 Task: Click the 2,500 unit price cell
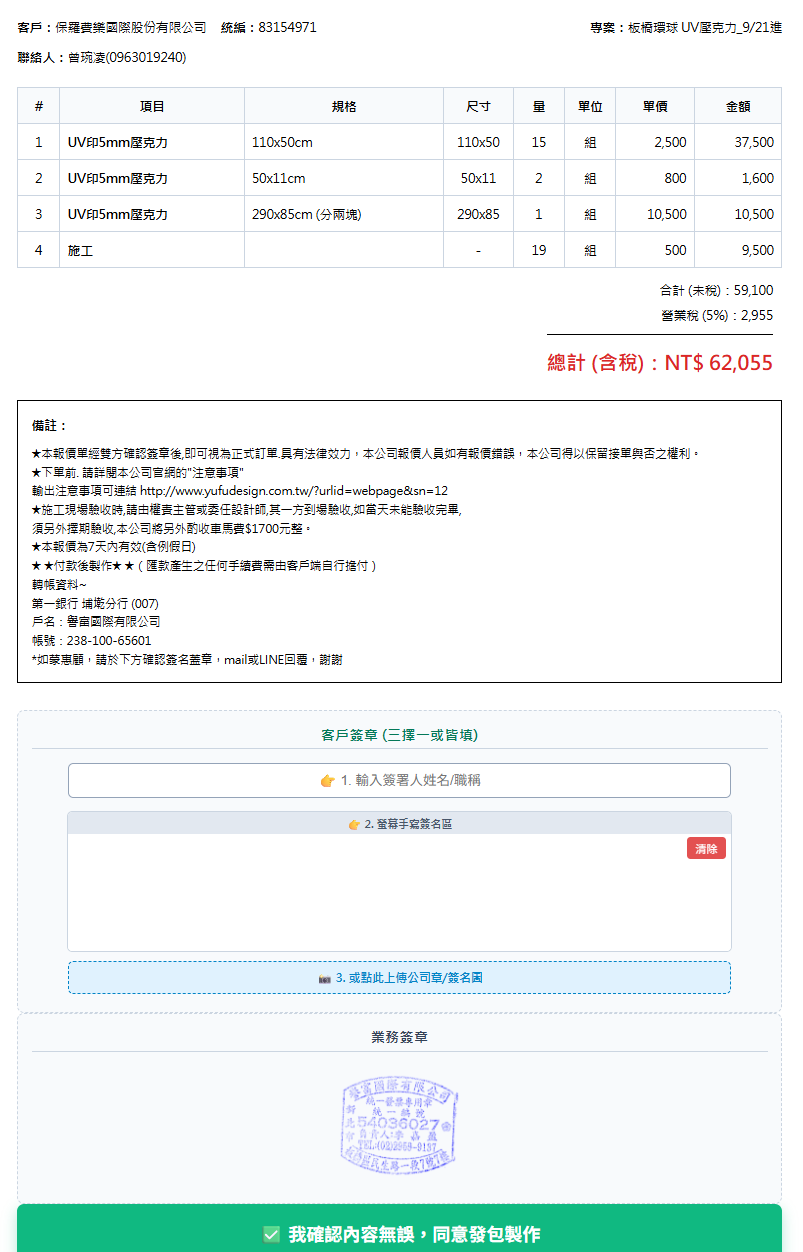pos(655,142)
